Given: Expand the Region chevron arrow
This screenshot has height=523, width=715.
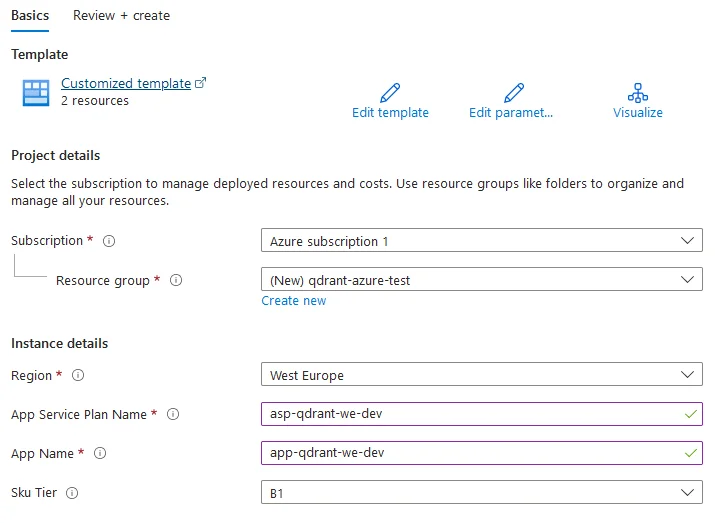Looking at the screenshot, I should tap(687, 374).
